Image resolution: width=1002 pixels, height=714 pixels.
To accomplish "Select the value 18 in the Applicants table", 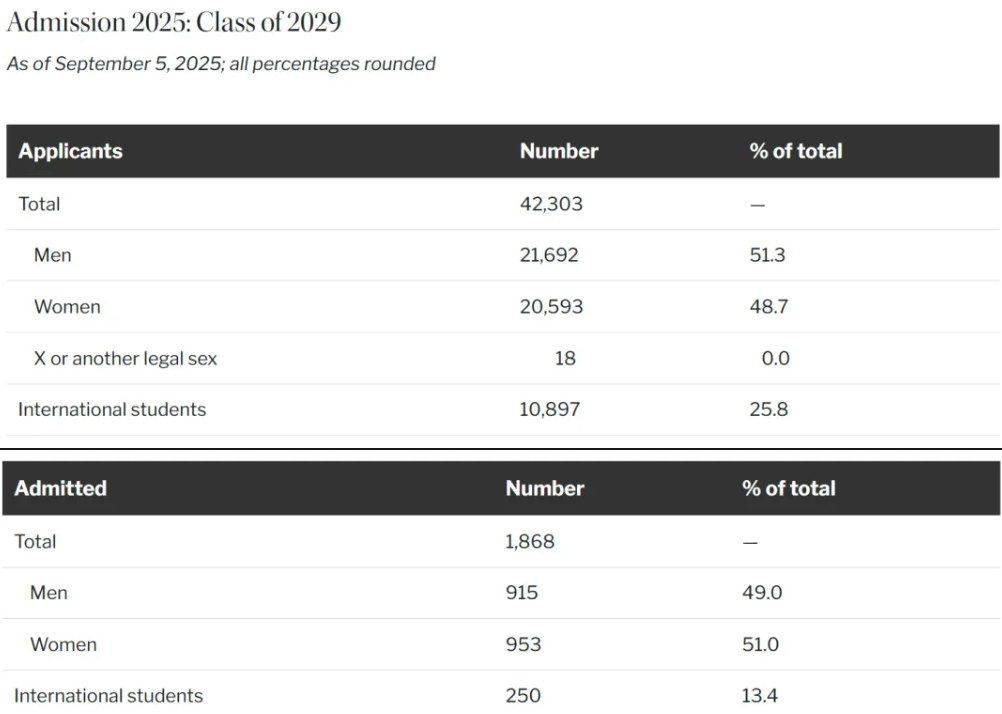I will (565, 358).
